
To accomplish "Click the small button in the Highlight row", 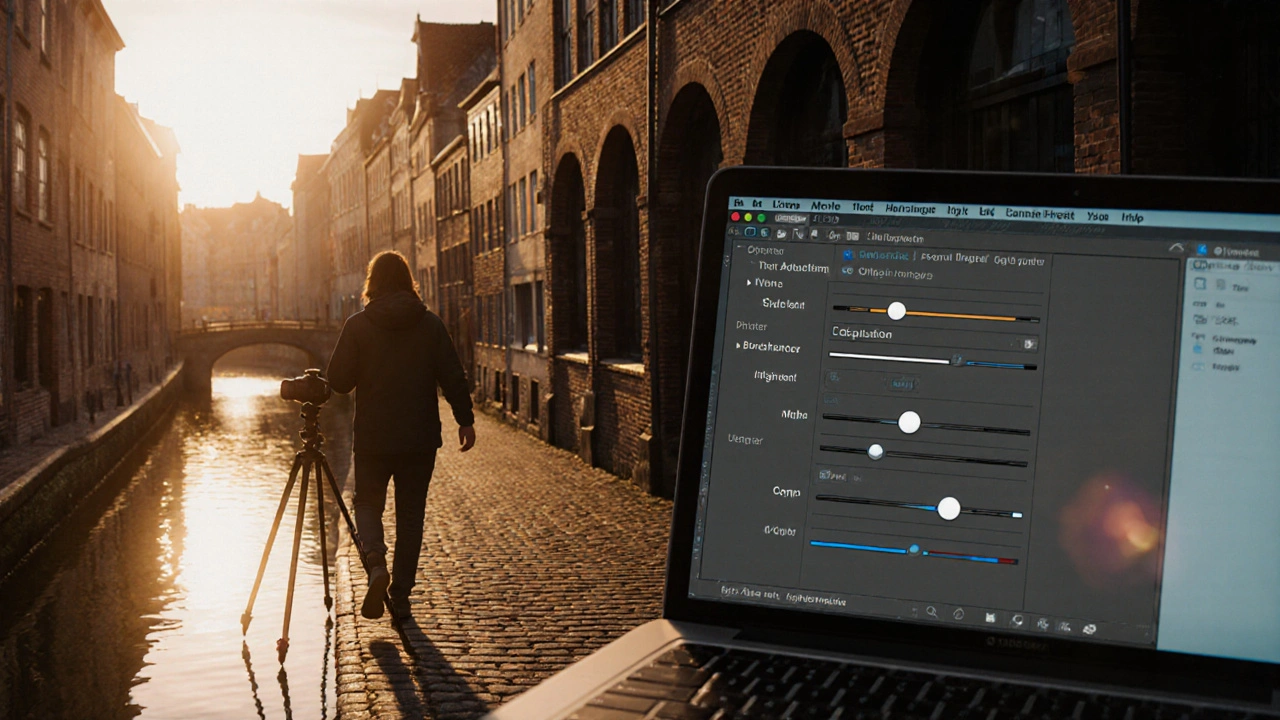I will [x=900, y=383].
